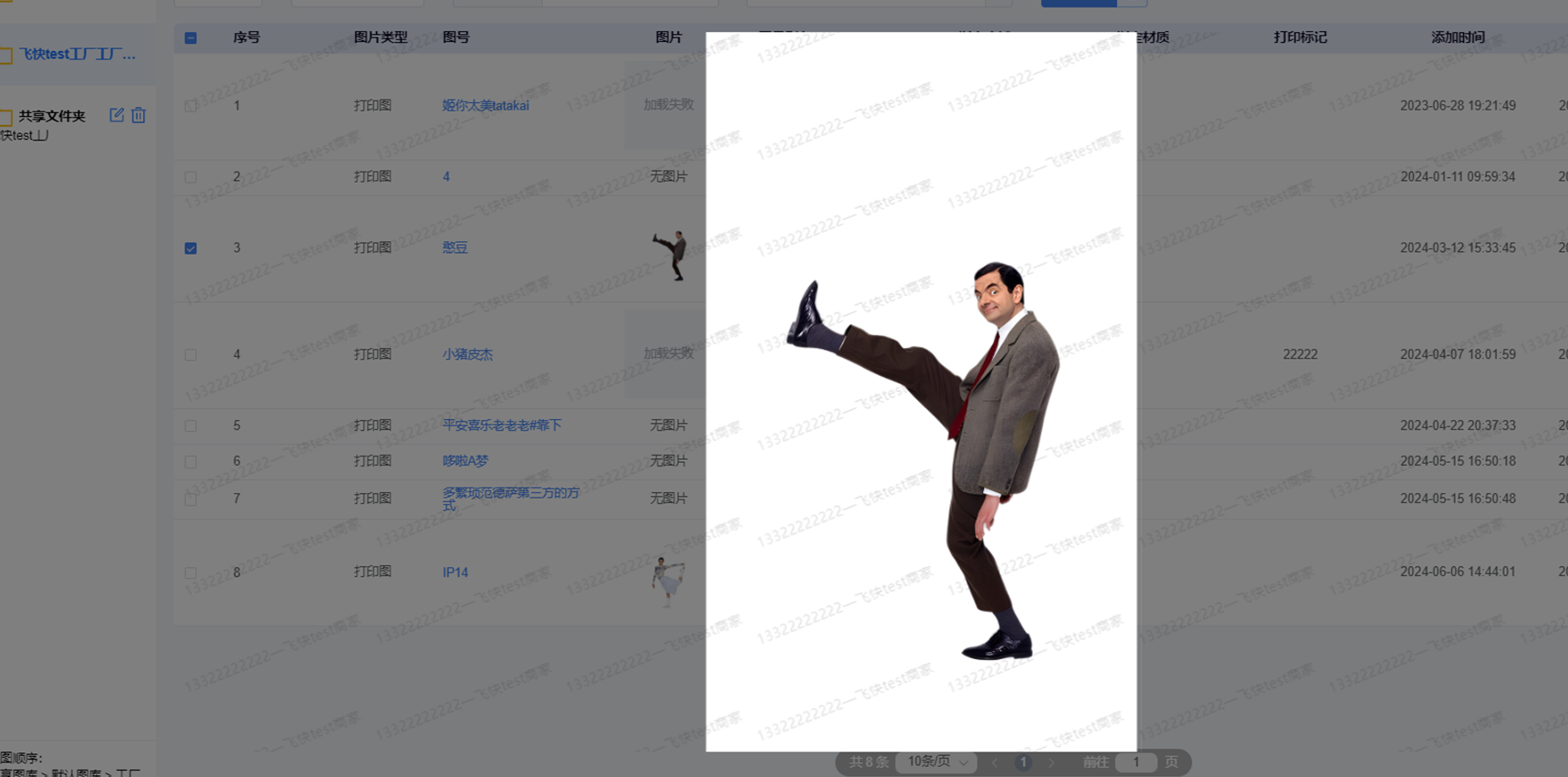Open the 小猪皮杰 image link

(467, 354)
